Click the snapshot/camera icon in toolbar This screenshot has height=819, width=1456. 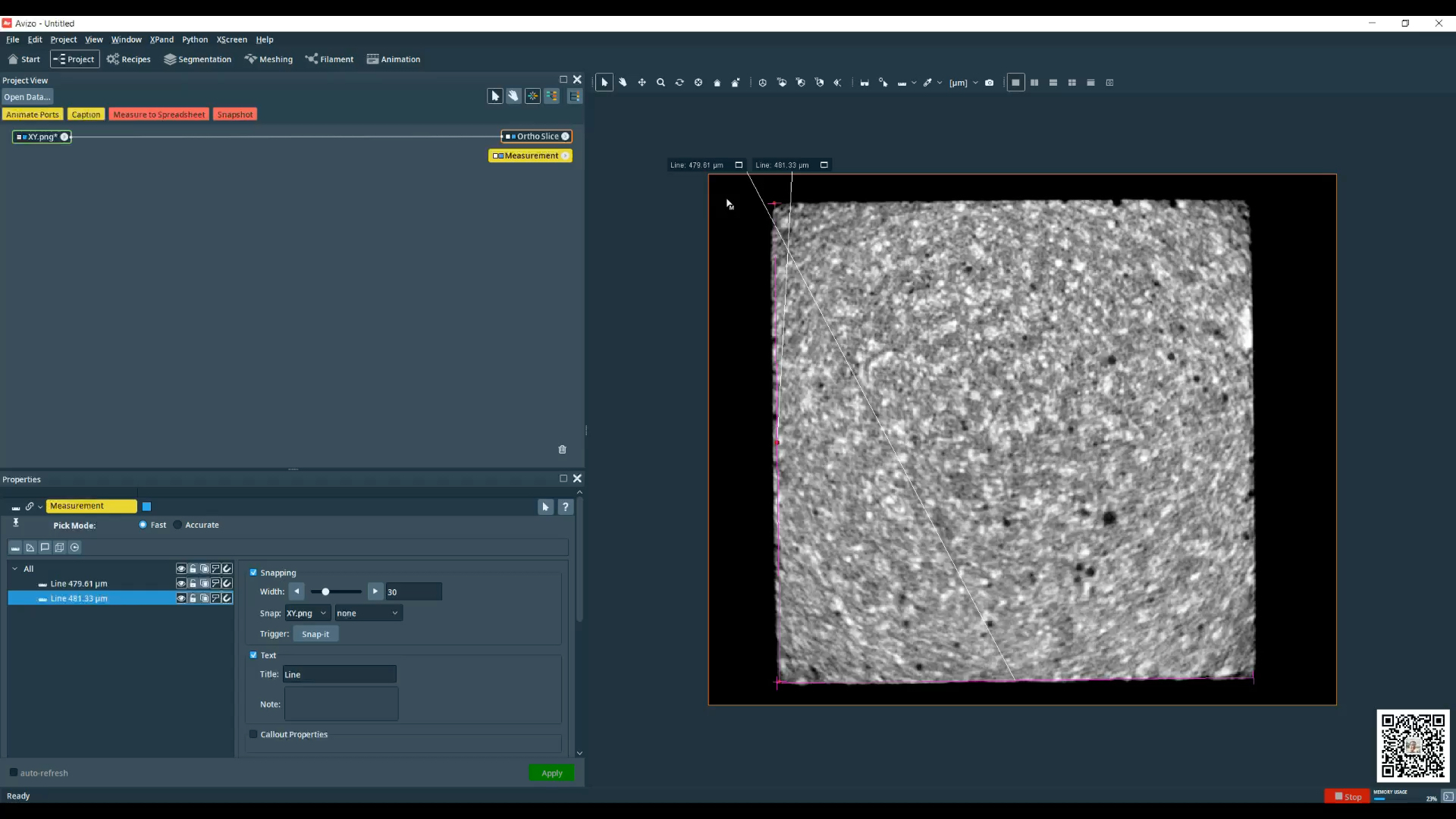pyautogui.click(x=989, y=82)
